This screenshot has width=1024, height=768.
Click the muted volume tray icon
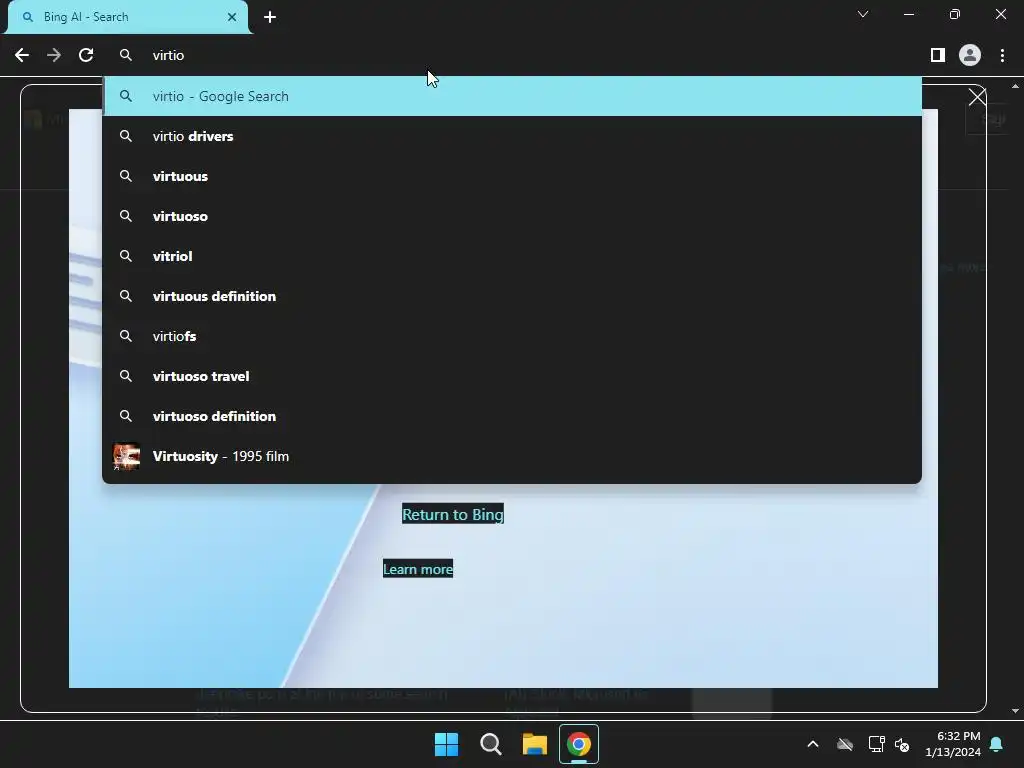[902, 744]
